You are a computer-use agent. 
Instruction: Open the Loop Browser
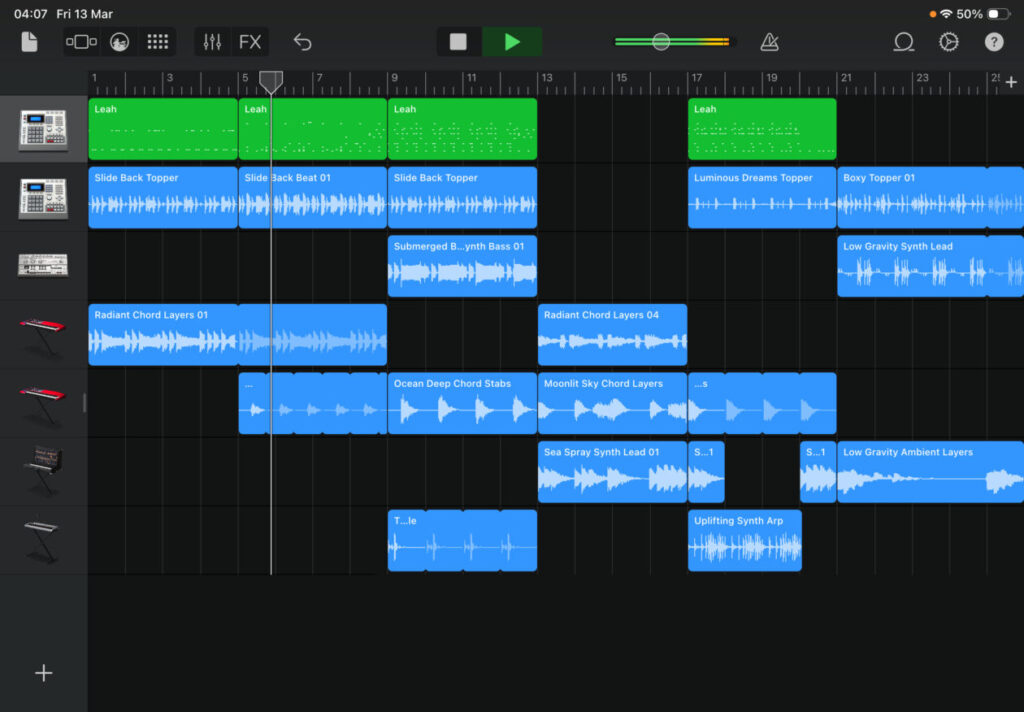click(904, 42)
